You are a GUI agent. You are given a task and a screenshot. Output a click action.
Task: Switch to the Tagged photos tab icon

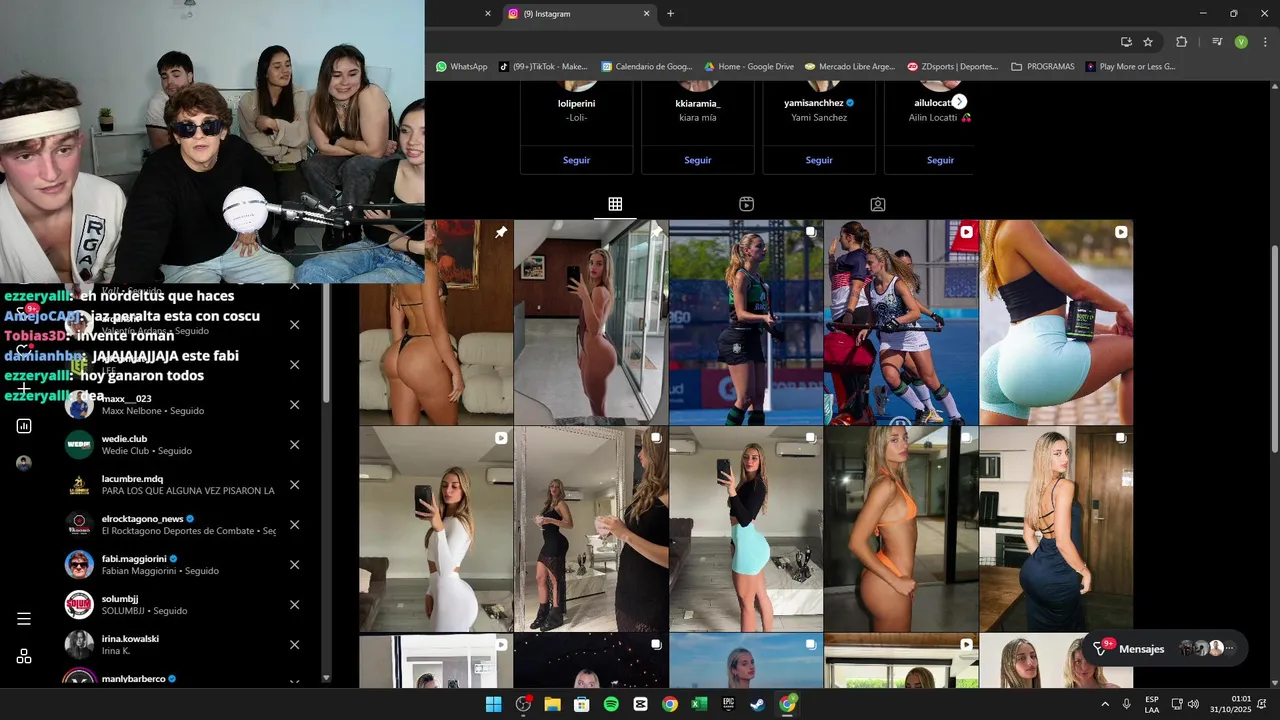(878, 204)
